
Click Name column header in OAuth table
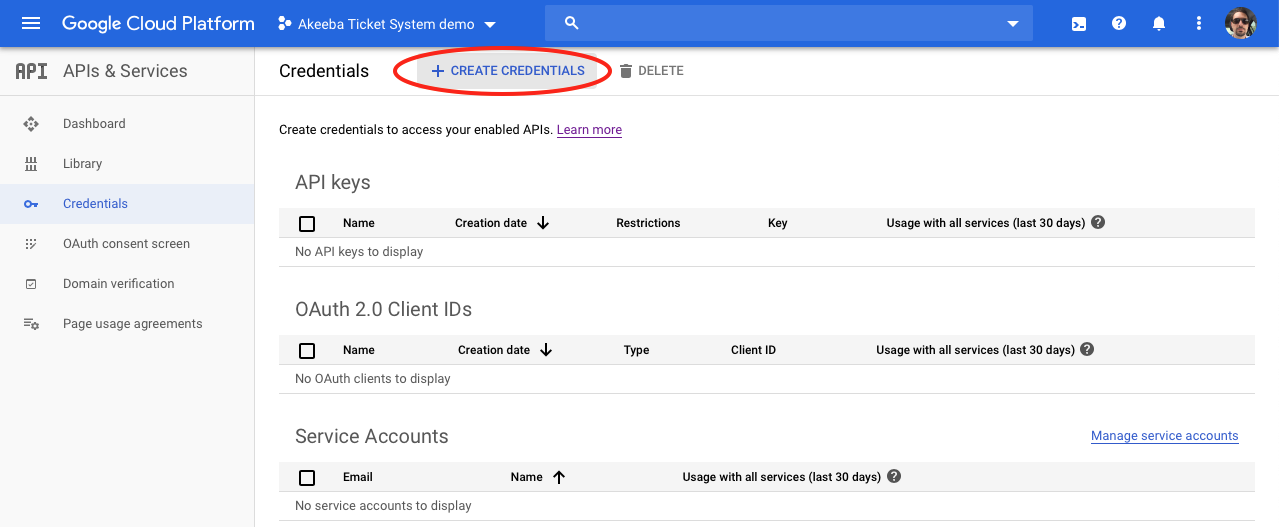click(359, 350)
